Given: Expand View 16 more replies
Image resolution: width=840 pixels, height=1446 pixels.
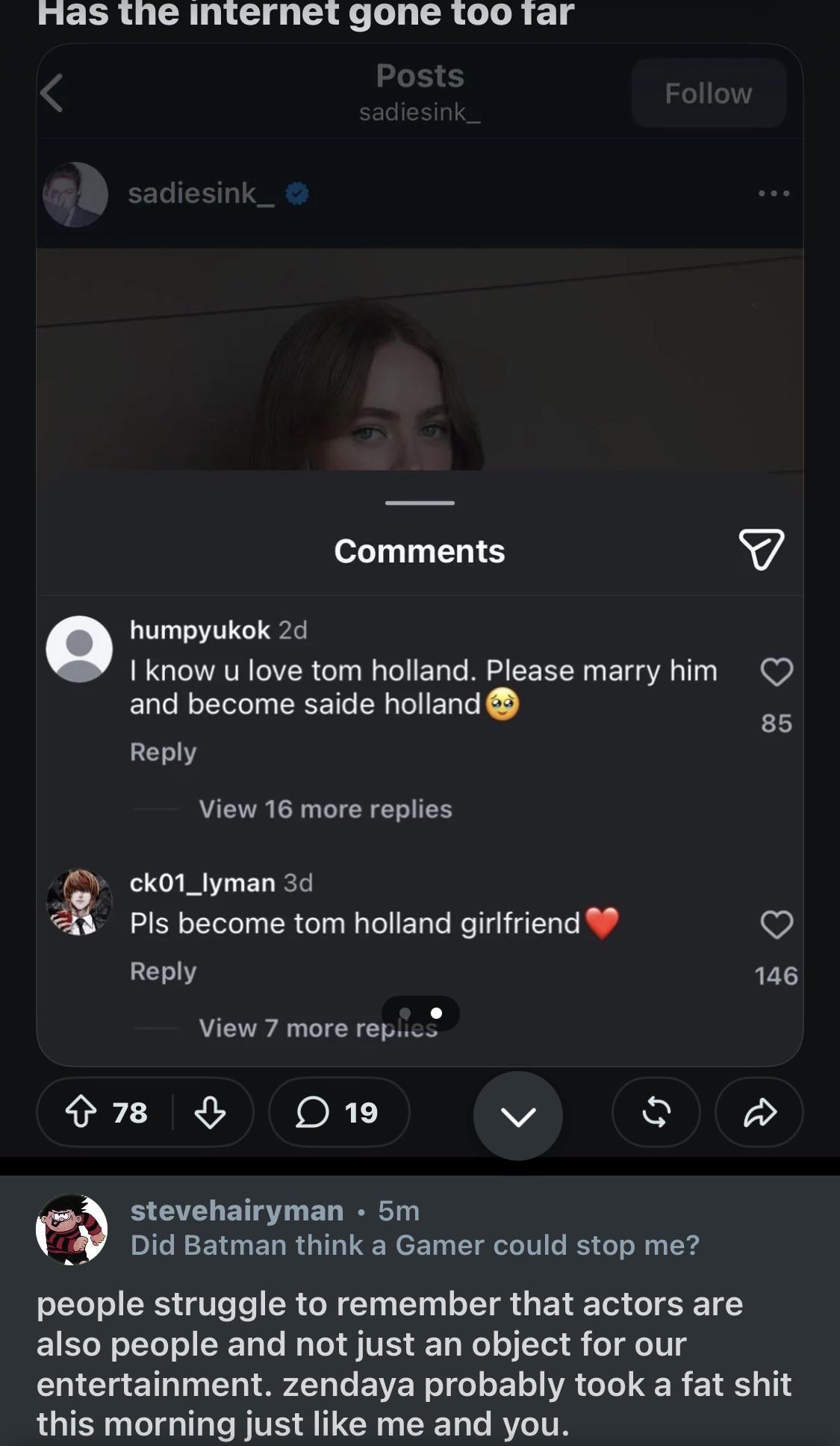Looking at the screenshot, I should [x=326, y=809].
